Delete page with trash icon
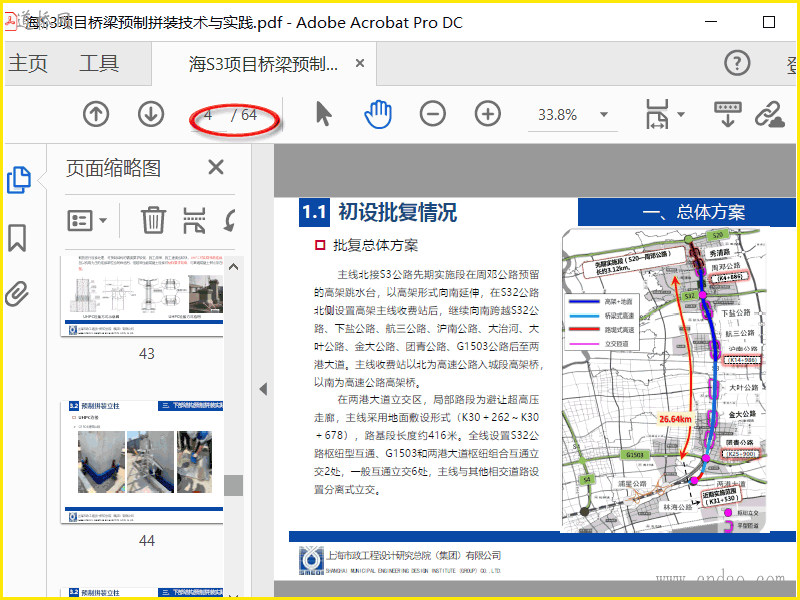This screenshot has height=600, width=800. point(153,220)
